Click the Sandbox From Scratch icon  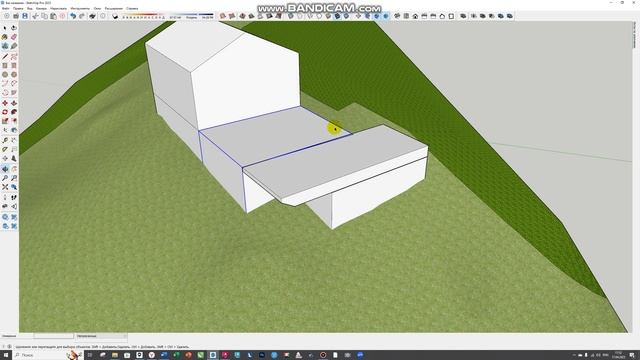pyautogui.click(x=232, y=16)
